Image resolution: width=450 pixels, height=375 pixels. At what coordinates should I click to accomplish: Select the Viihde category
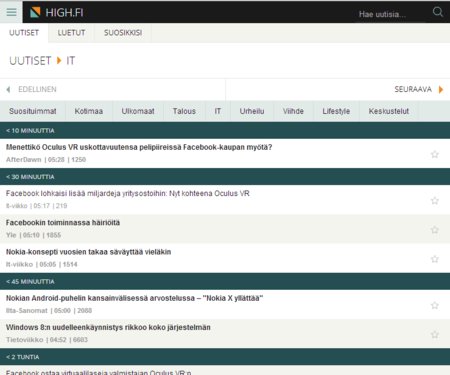[293, 111]
